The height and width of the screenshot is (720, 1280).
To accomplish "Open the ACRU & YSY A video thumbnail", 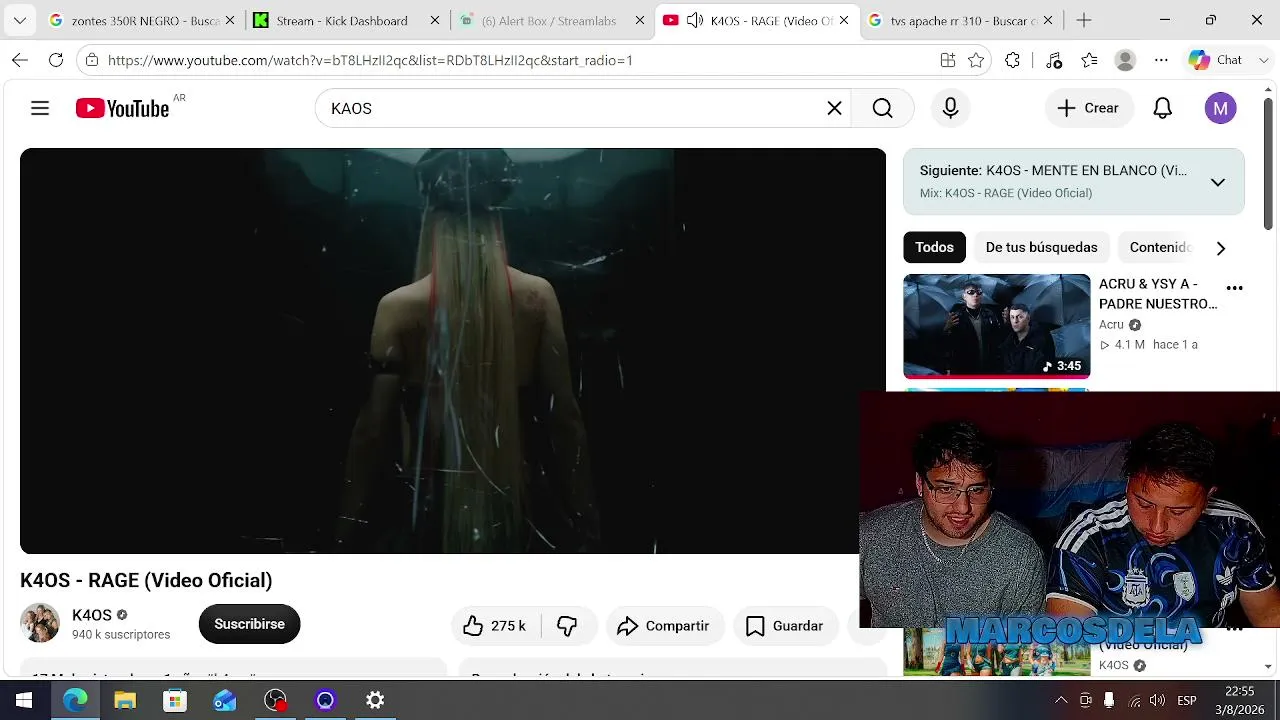I will tap(996, 326).
